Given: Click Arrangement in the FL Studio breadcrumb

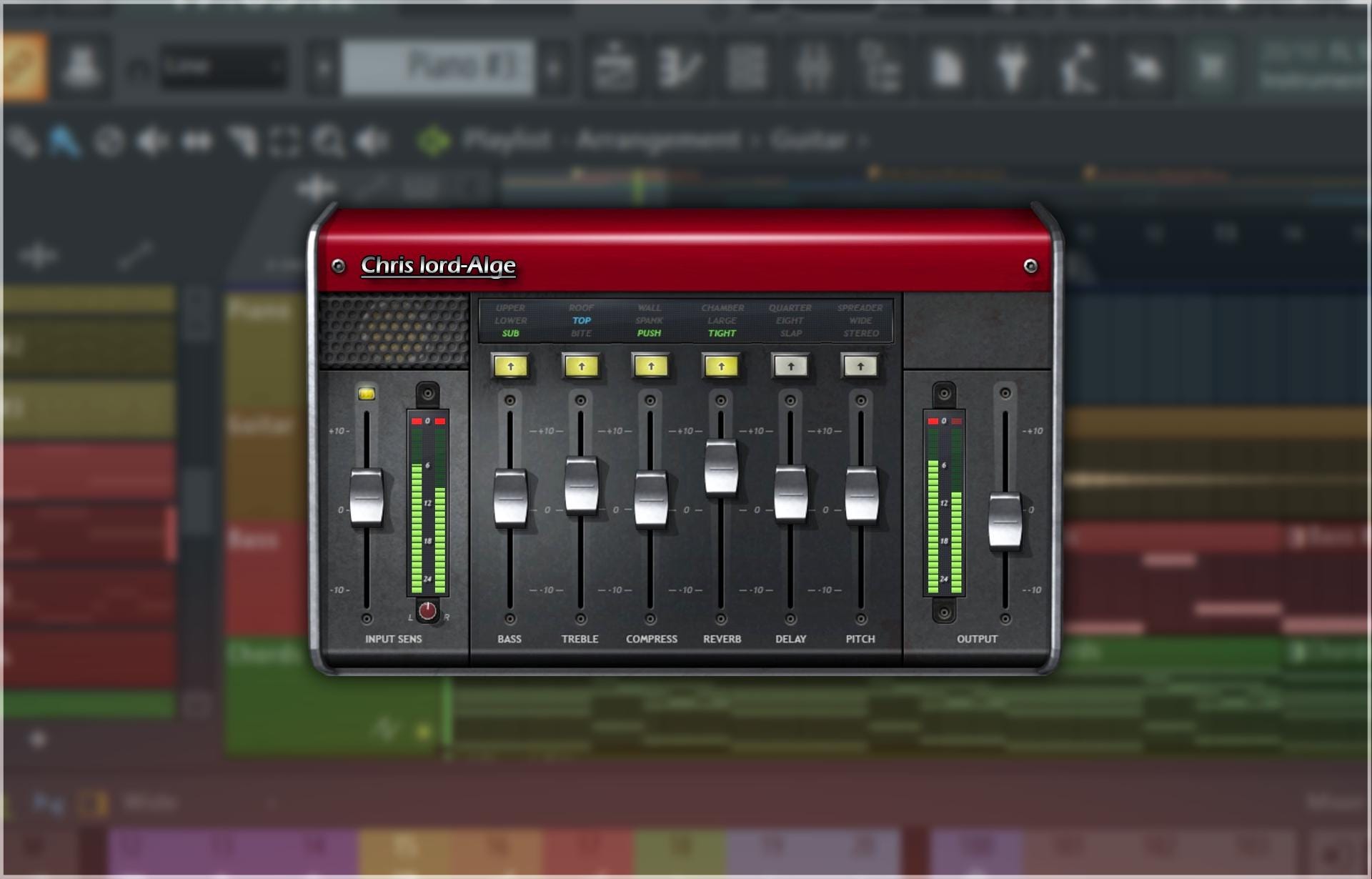Looking at the screenshot, I should [658, 140].
